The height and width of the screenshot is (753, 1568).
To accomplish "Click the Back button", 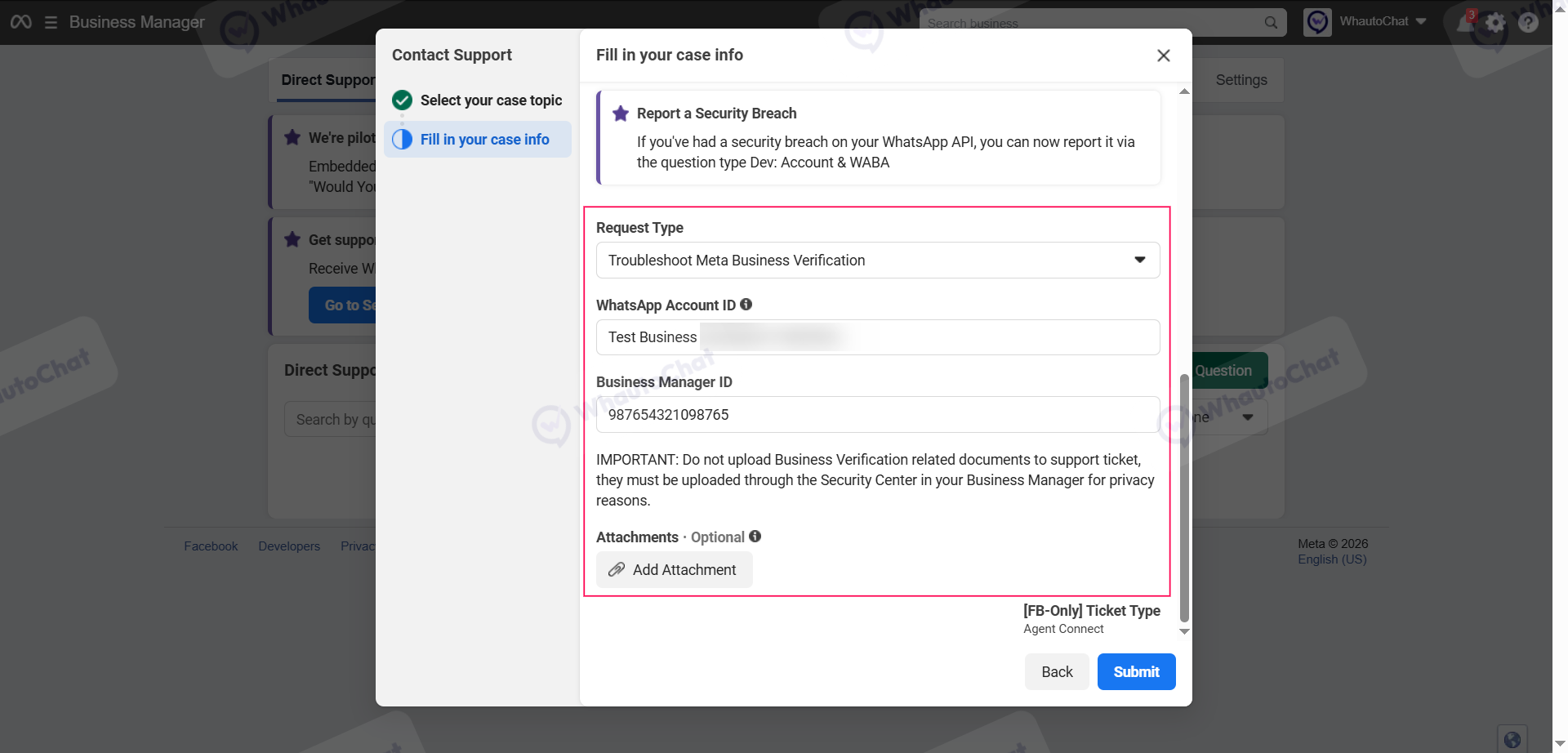I will (1057, 671).
